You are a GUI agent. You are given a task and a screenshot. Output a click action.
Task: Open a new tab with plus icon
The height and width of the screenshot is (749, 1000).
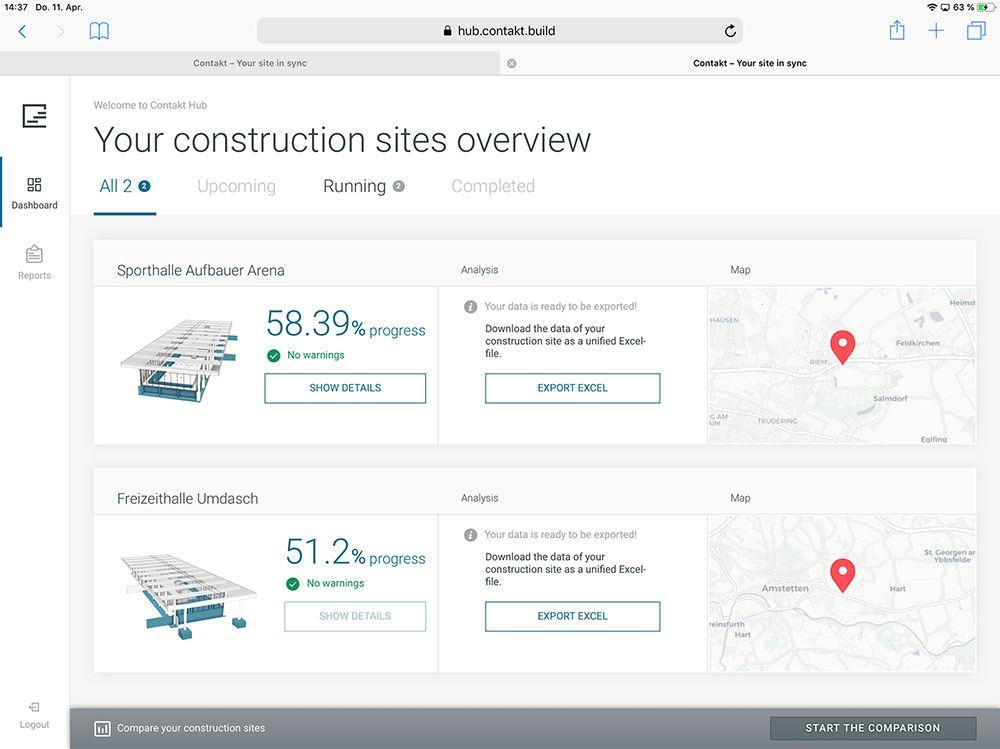936,31
